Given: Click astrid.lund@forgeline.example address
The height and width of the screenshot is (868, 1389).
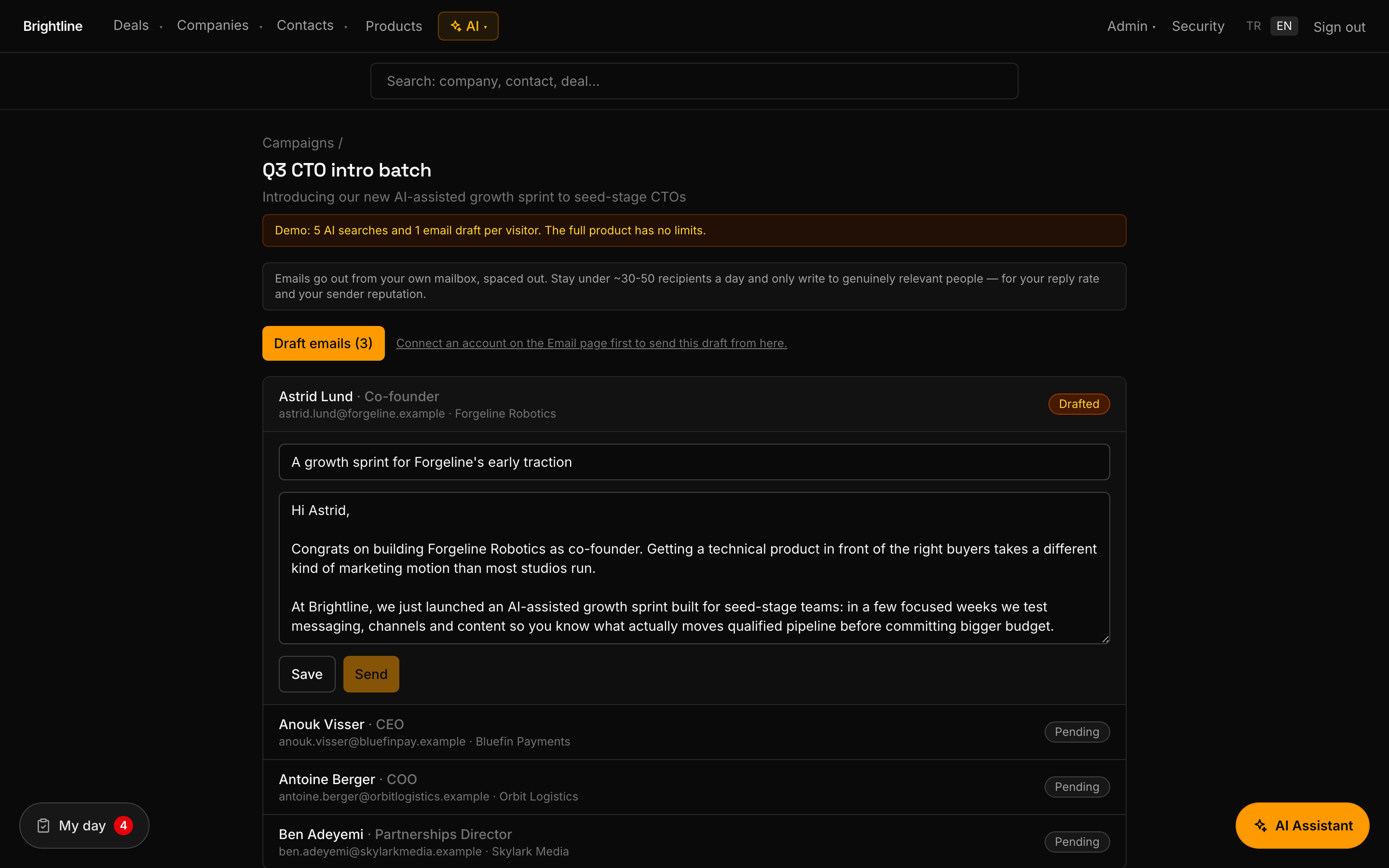Looking at the screenshot, I should click(362, 414).
